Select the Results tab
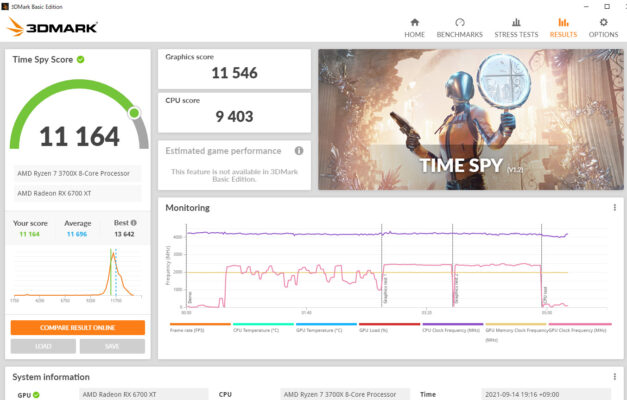The width and height of the screenshot is (627, 400). (563, 28)
